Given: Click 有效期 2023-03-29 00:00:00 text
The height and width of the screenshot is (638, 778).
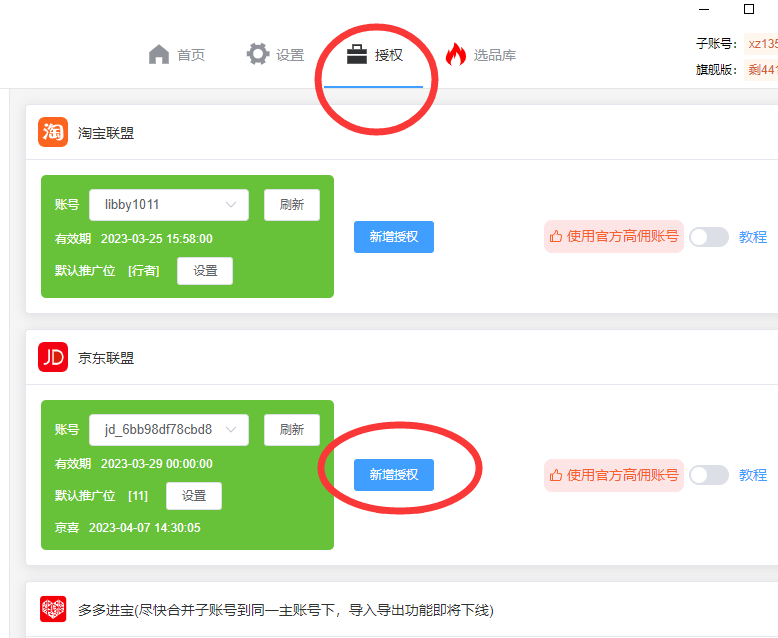Looking at the screenshot, I should (133, 464).
